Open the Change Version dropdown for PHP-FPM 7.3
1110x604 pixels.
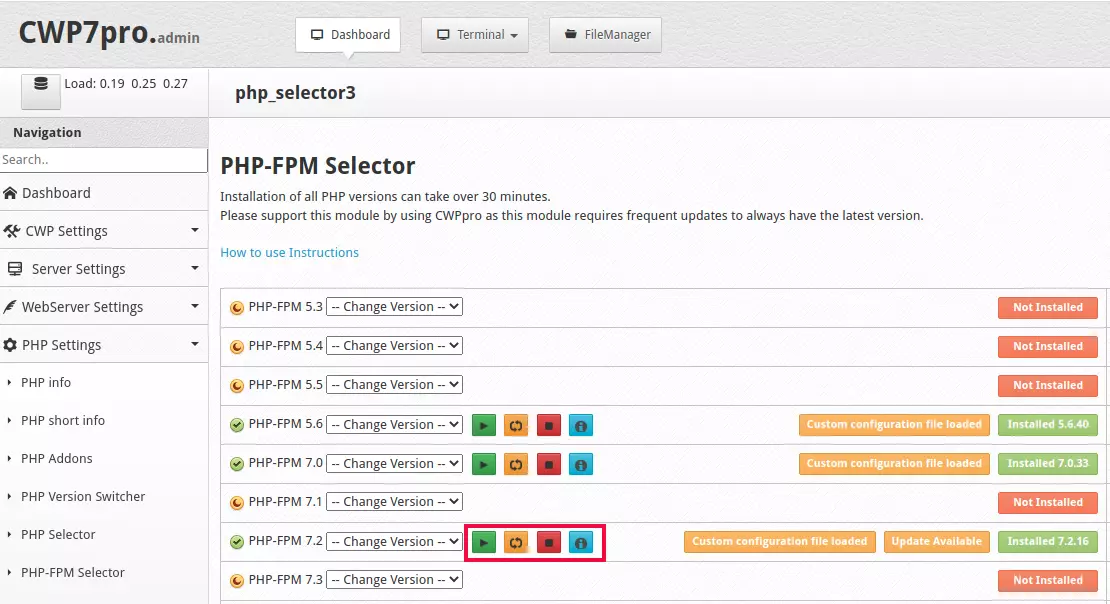pos(394,579)
